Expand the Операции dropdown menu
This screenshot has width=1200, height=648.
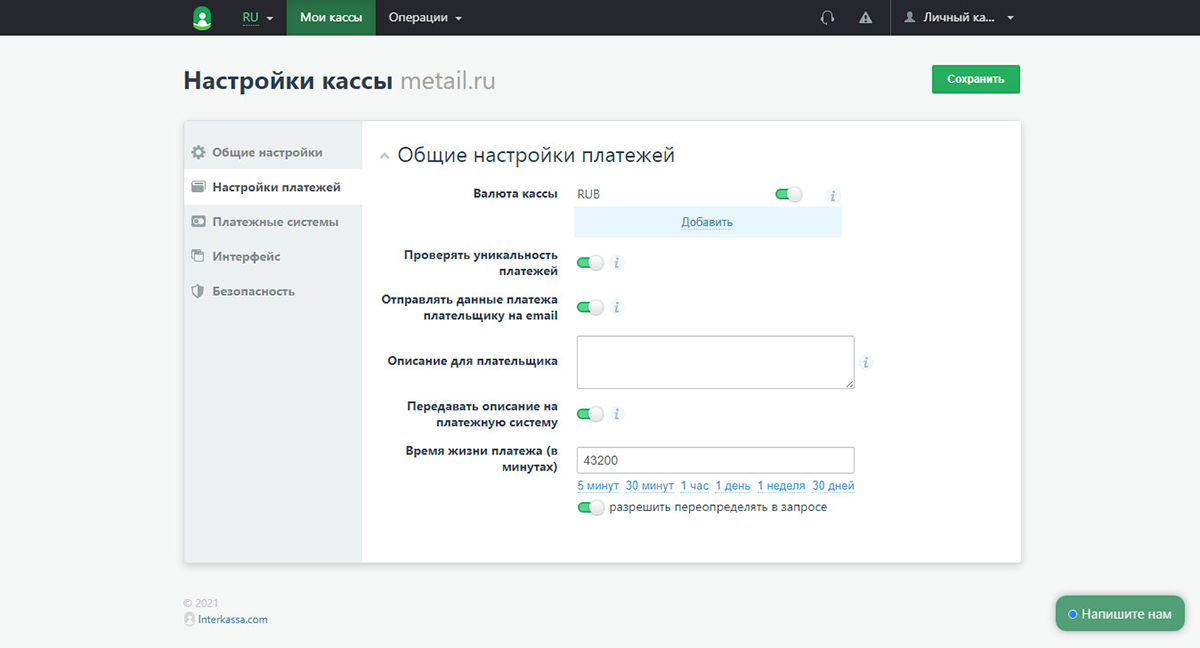pyautogui.click(x=425, y=18)
